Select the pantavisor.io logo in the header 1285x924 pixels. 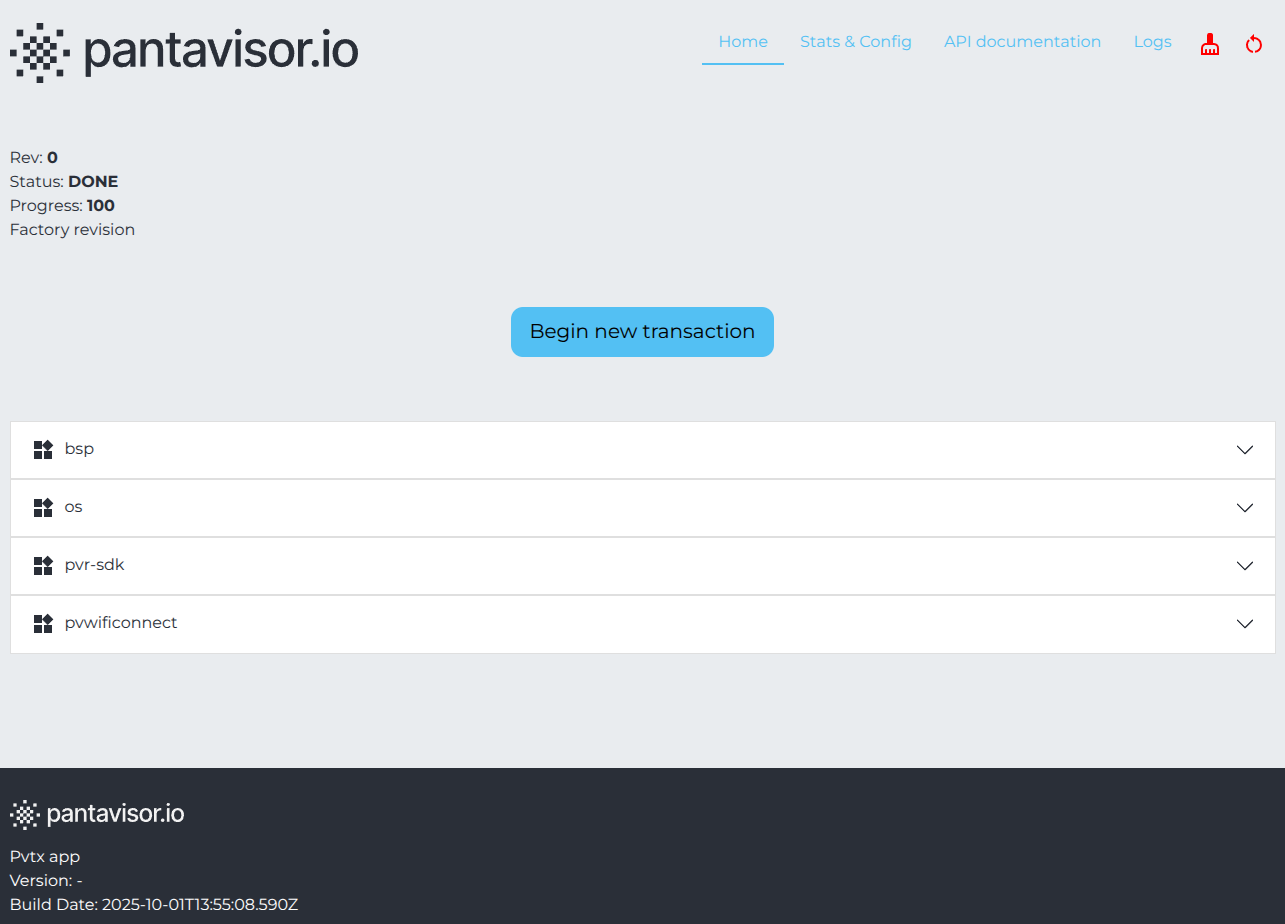[184, 51]
